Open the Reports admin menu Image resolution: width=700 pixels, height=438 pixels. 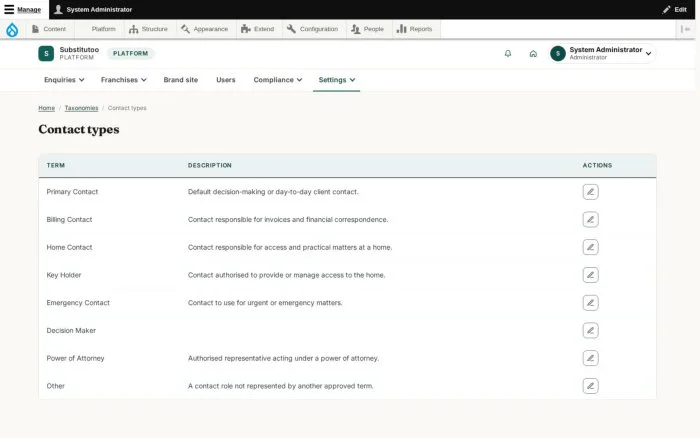(x=415, y=29)
